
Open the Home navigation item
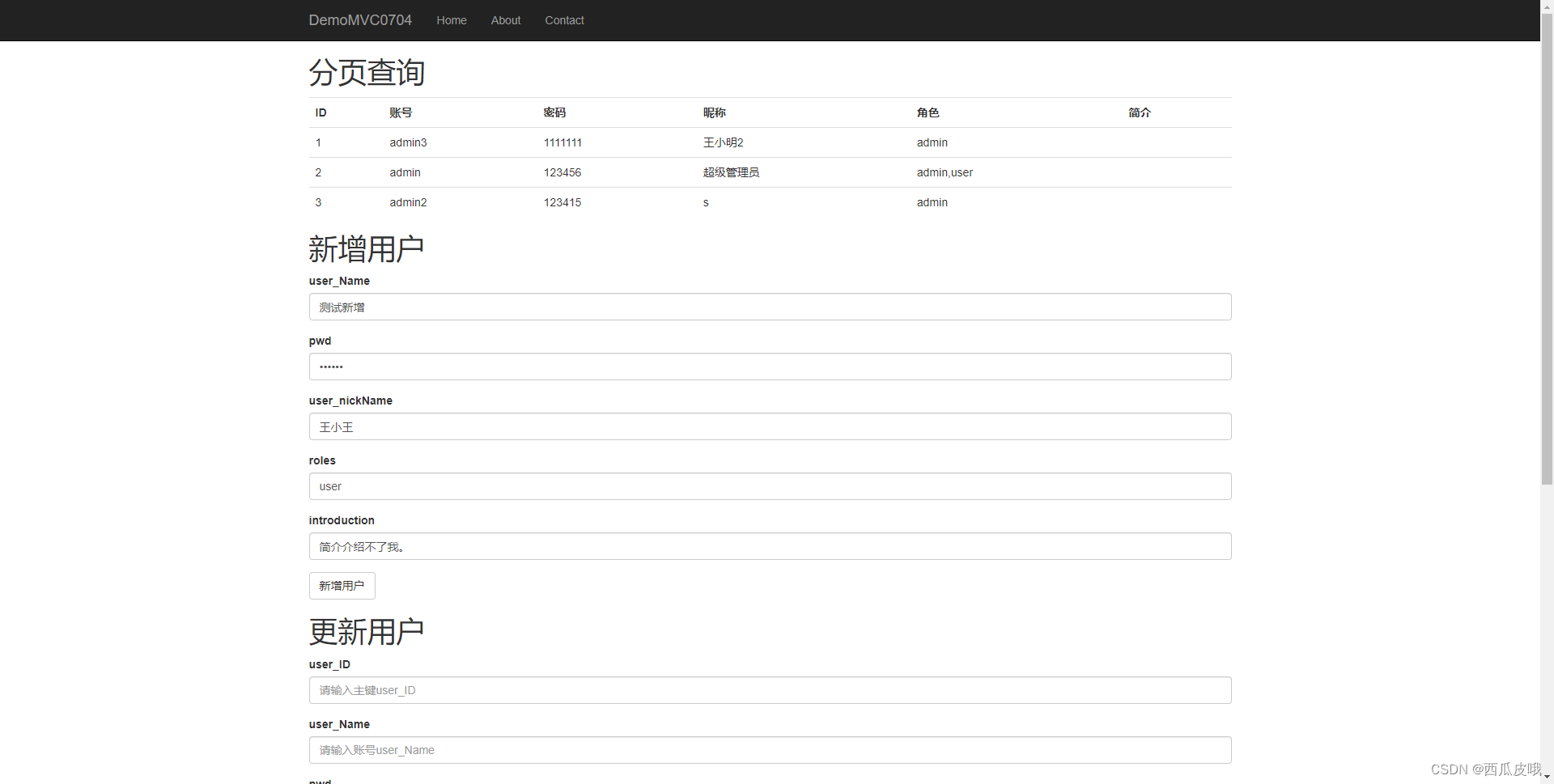tap(451, 20)
